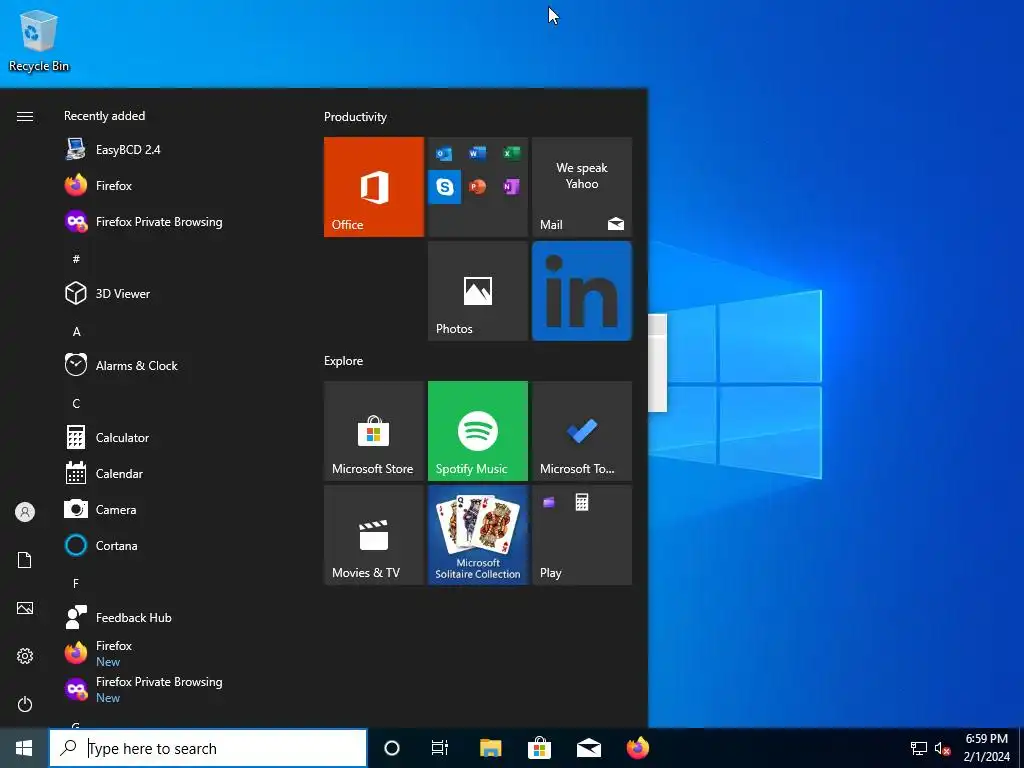
Task: Click the Power button in Start sidebar
Action: 25,704
